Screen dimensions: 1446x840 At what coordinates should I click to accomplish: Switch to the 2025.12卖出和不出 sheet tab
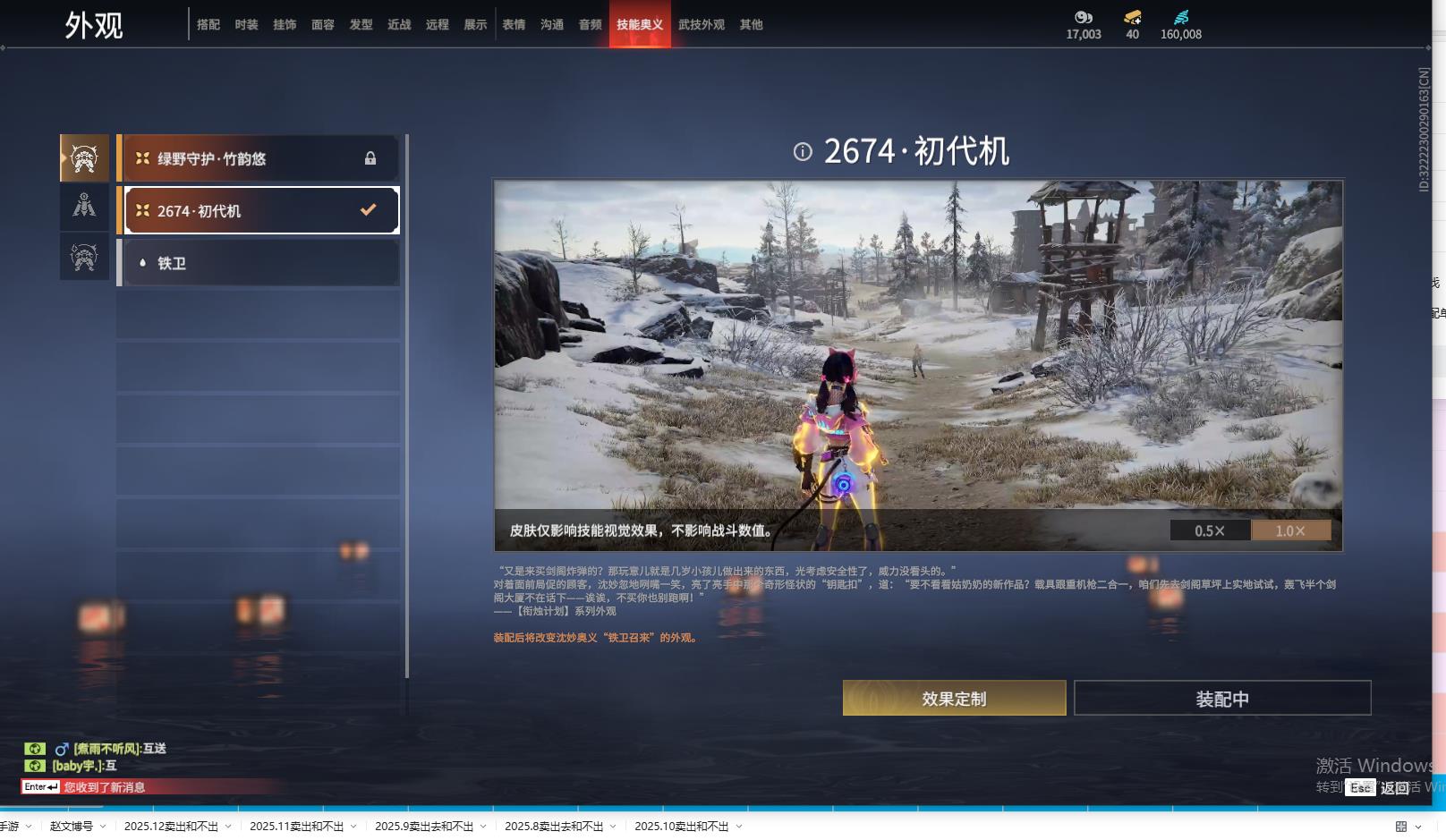(171, 827)
